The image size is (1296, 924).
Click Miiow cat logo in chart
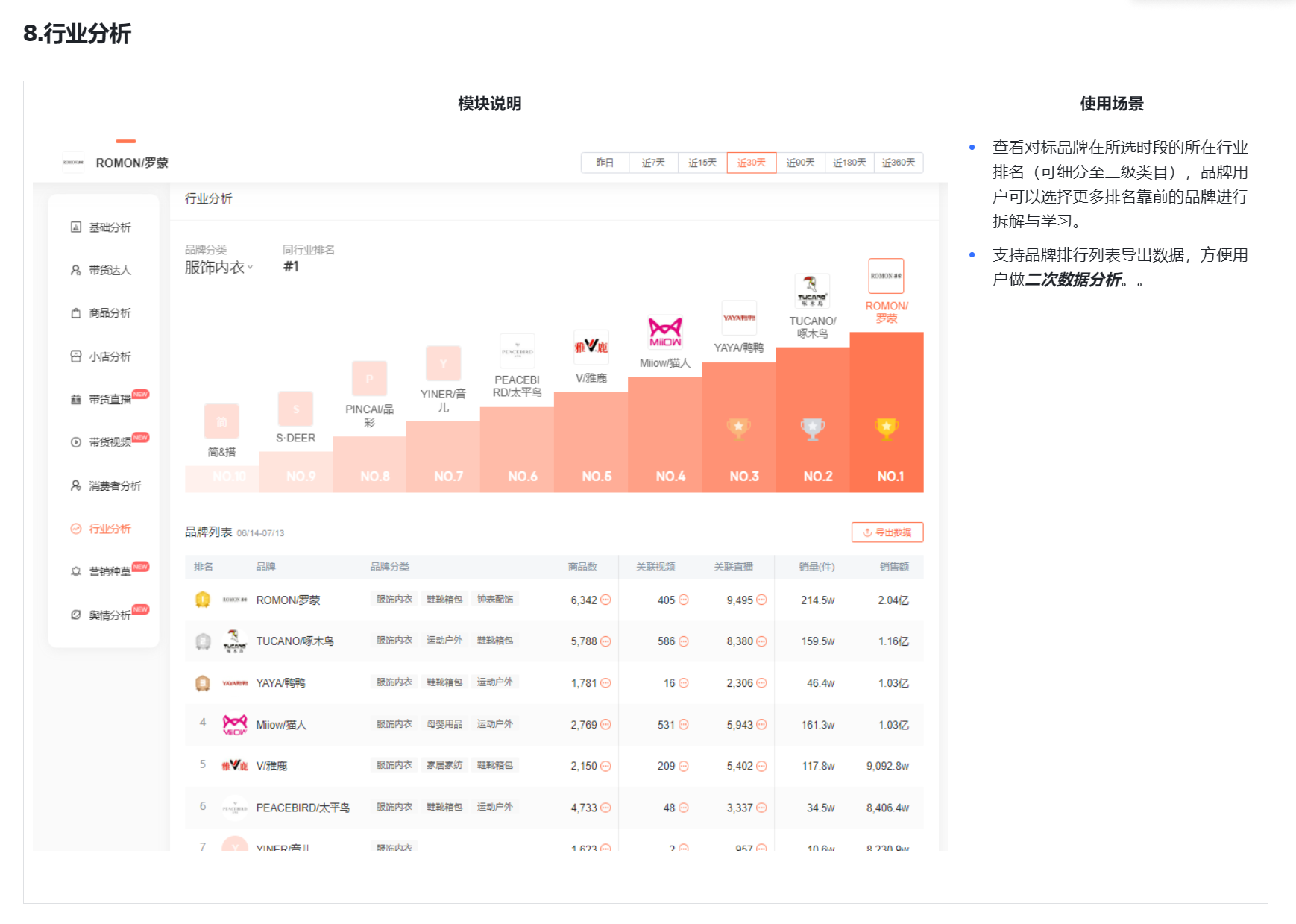click(x=665, y=333)
